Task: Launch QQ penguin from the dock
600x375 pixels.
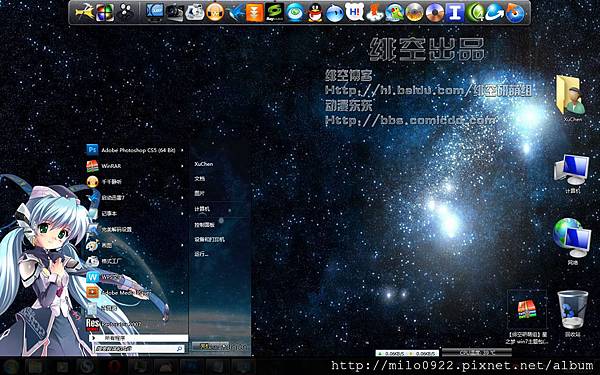Action: [315, 12]
